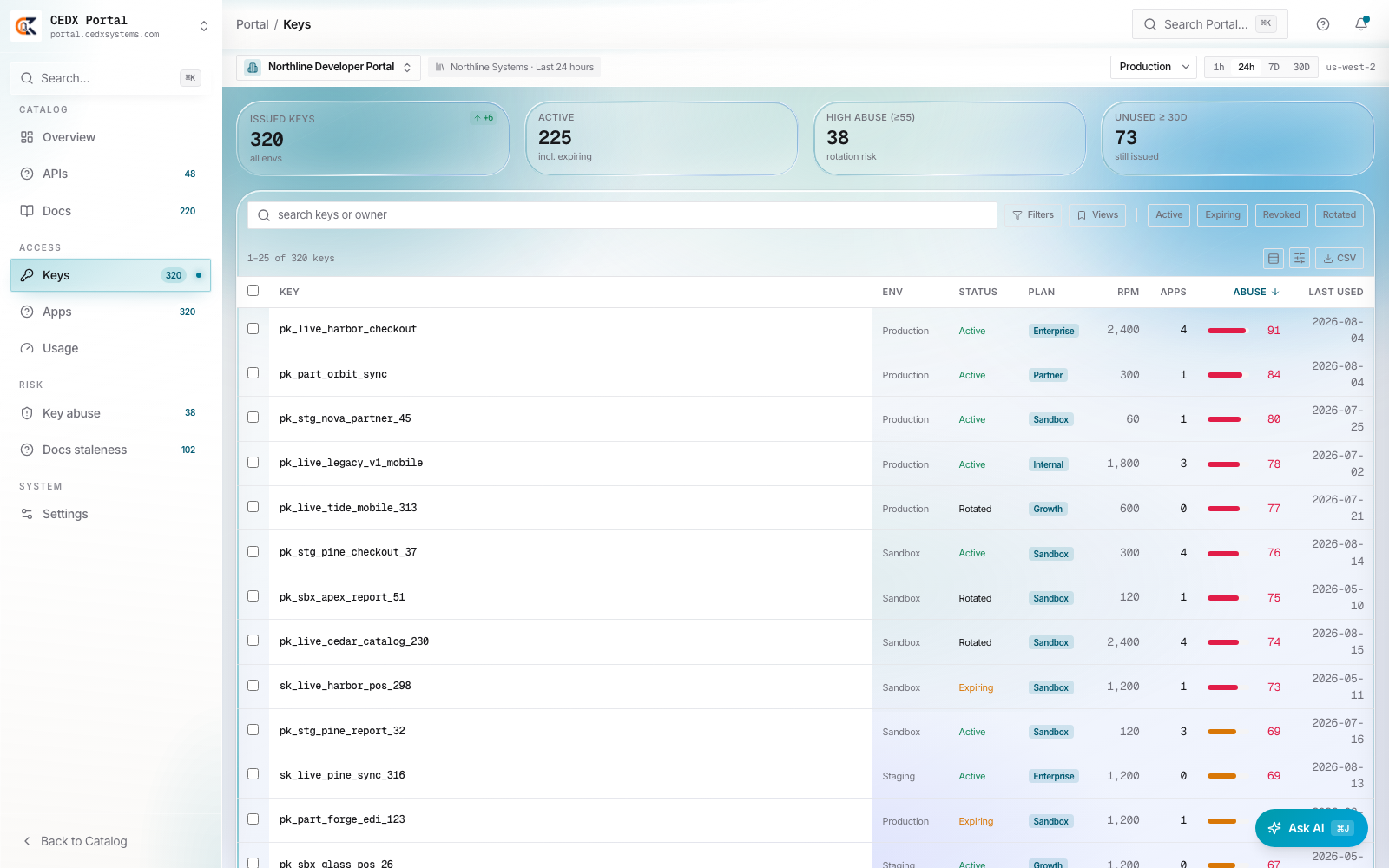Click the Enterprise plan tag for pk_live_harbor_checkout

pyautogui.click(x=1054, y=331)
